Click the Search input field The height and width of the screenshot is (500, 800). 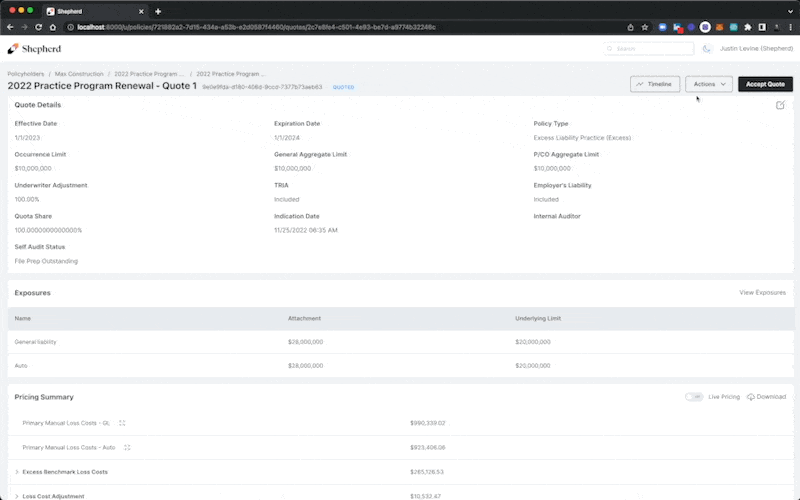pos(650,48)
